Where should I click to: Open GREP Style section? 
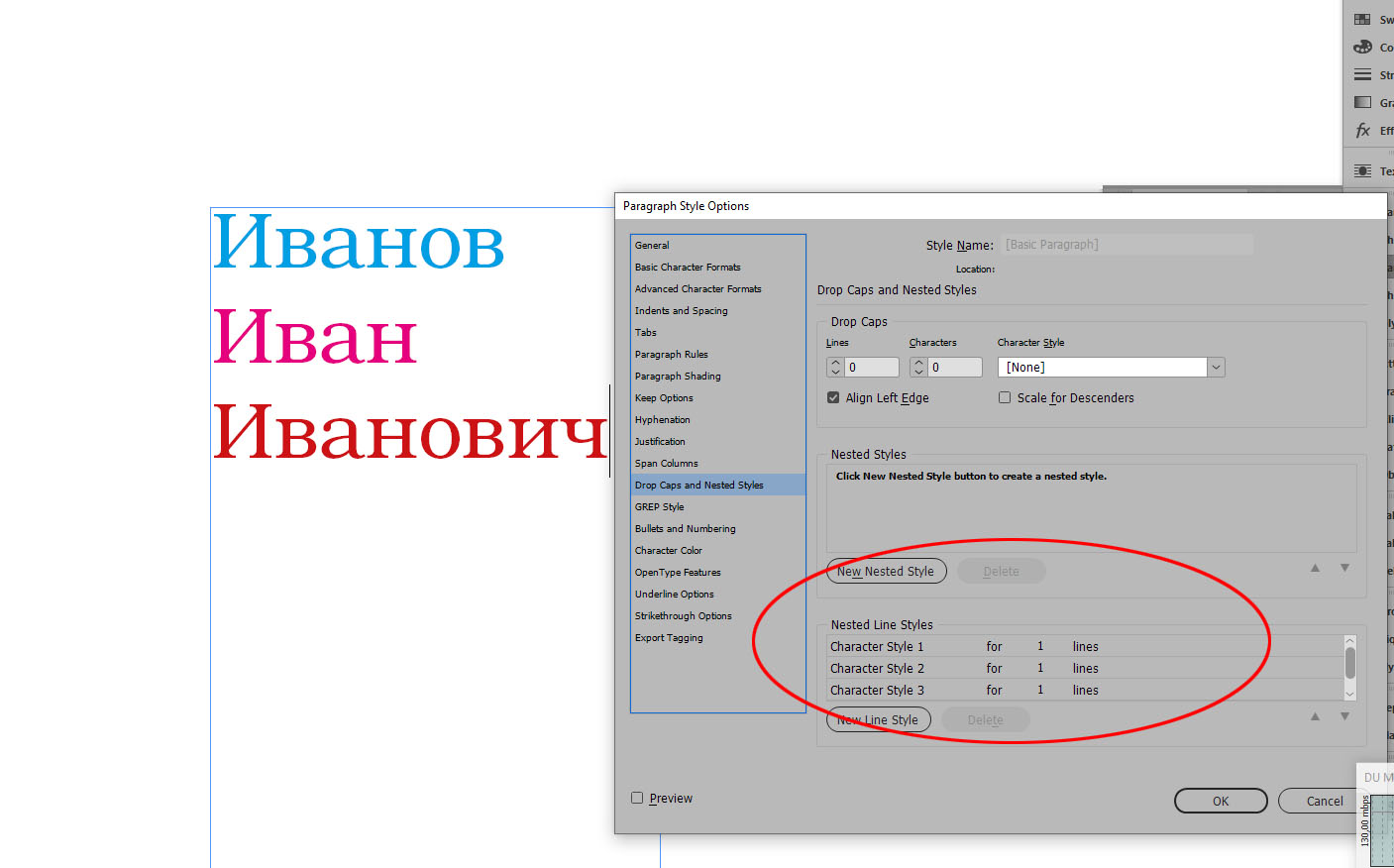(x=717, y=506)
